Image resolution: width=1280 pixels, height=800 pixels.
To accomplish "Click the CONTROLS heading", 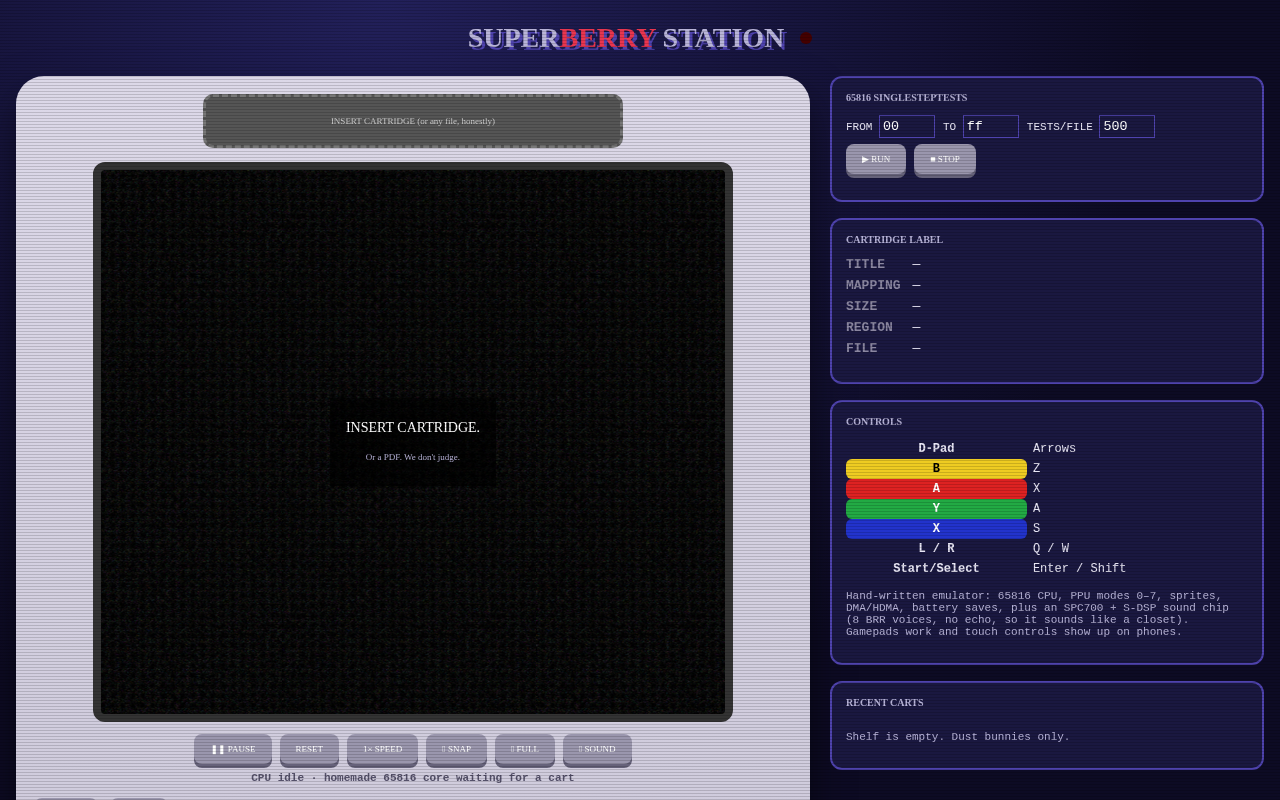I will (x=874, y=421).
